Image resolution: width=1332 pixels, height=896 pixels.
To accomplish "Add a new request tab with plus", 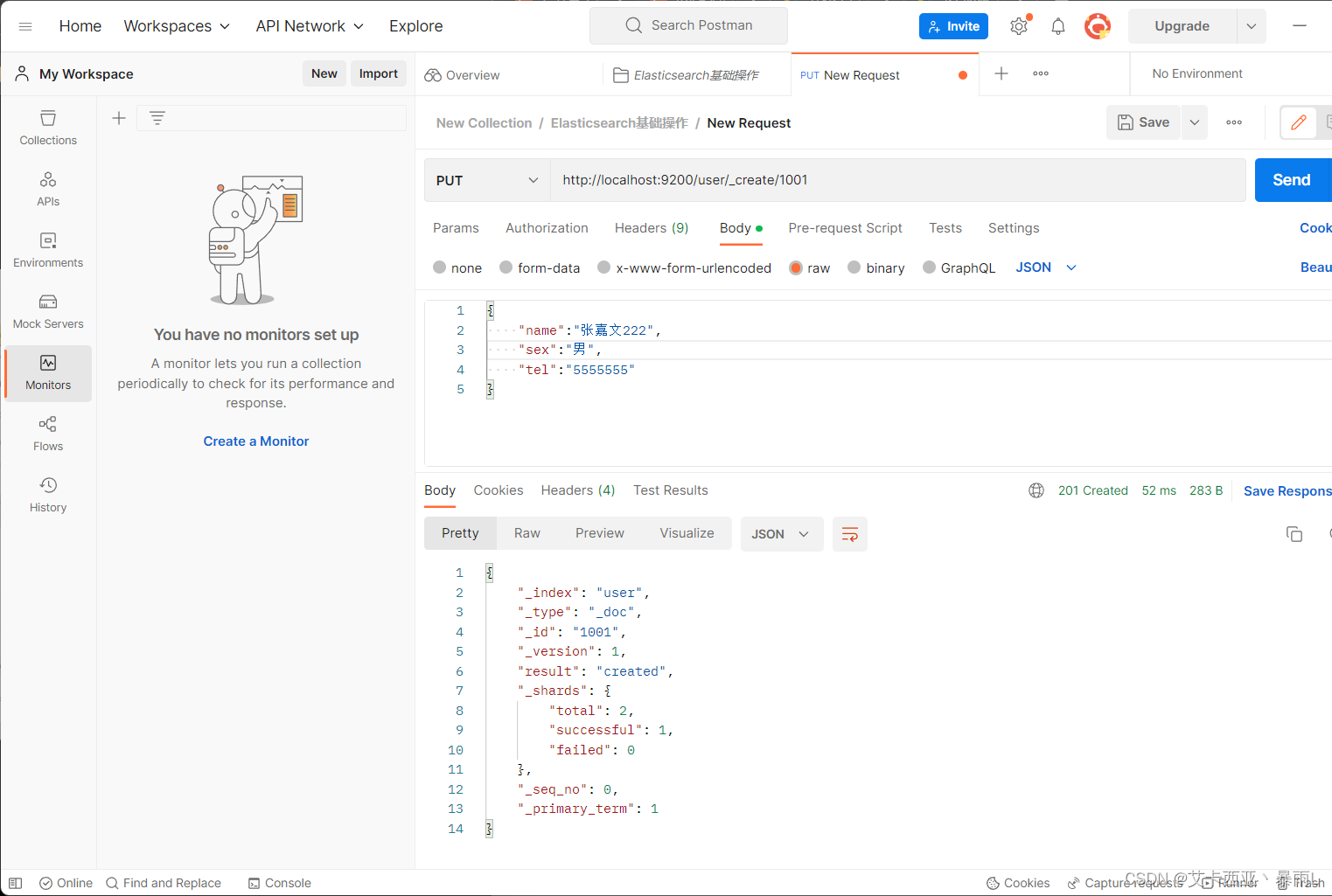I will (1001, 73).
